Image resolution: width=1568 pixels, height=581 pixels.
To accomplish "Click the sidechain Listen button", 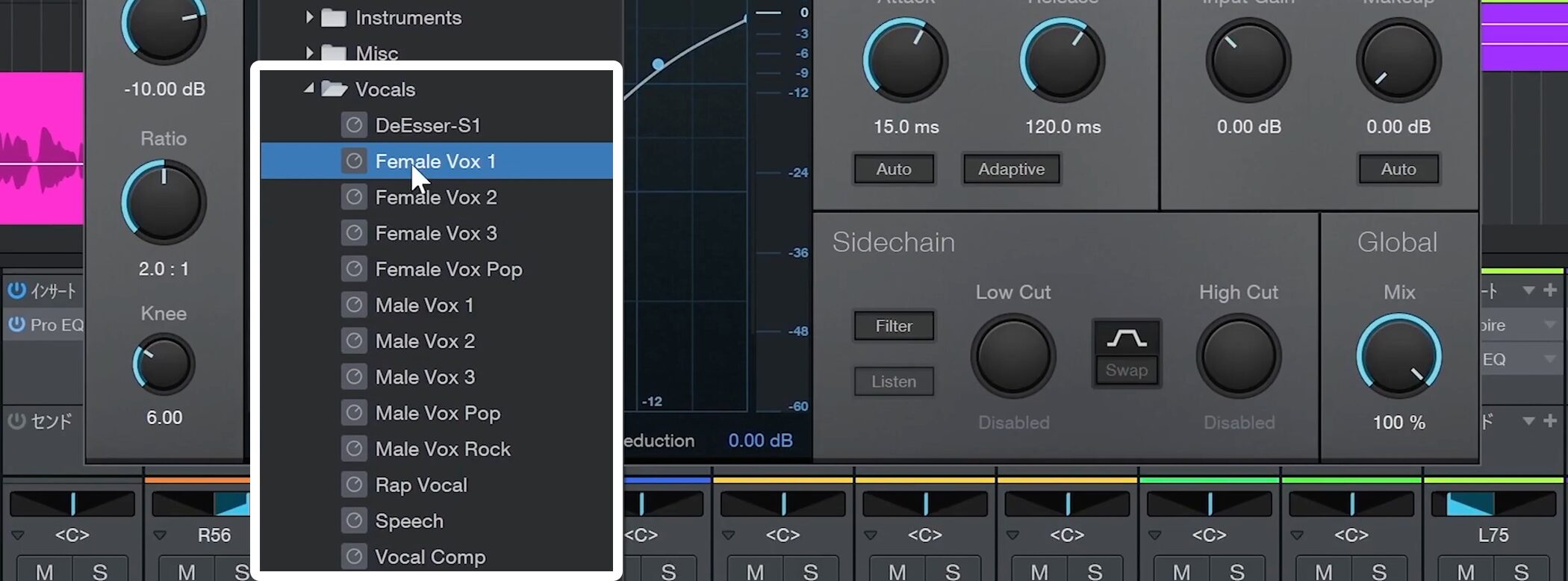I will [894, 382].
